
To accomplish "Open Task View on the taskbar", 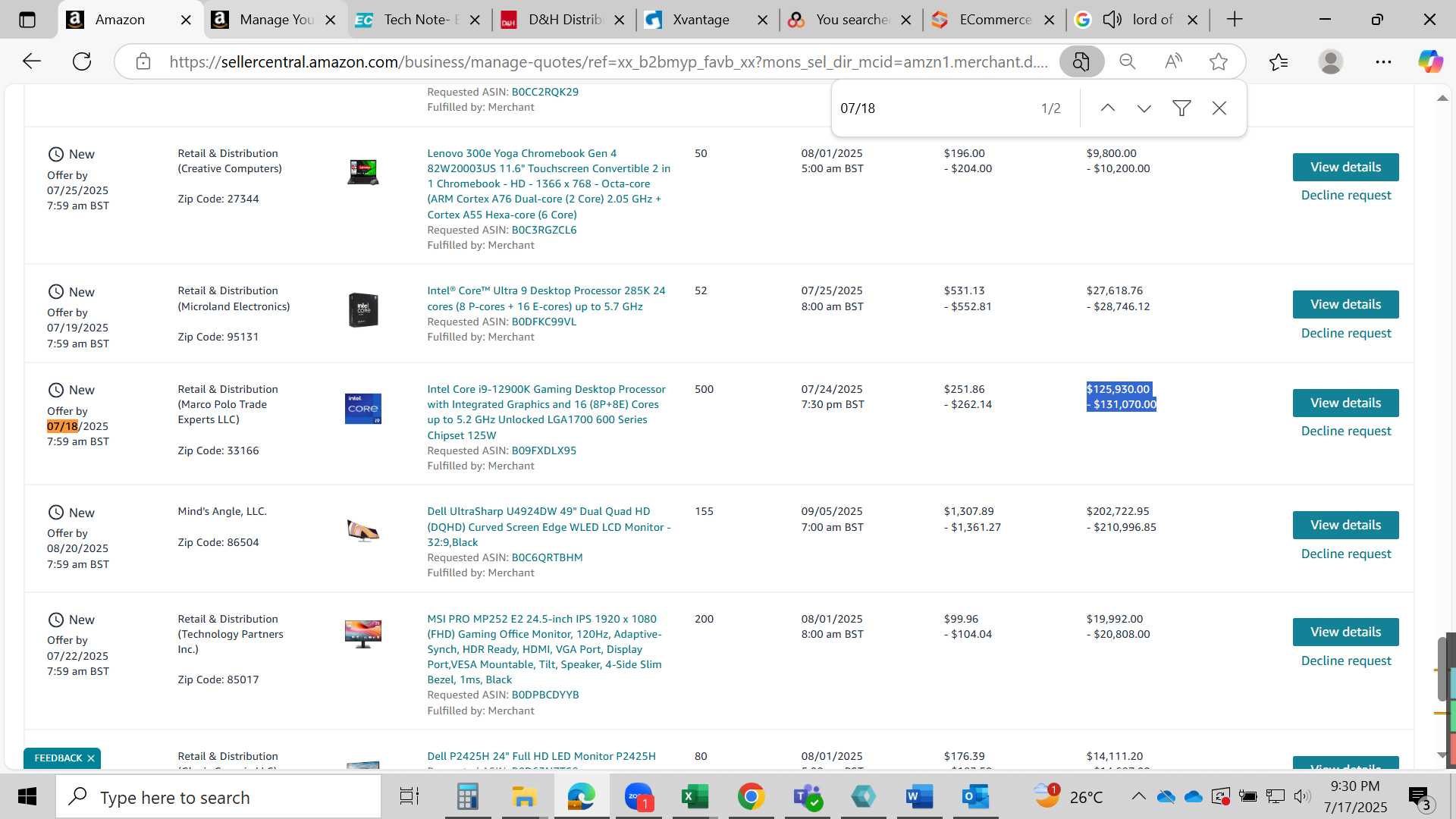I will click(x=409, y=797).
